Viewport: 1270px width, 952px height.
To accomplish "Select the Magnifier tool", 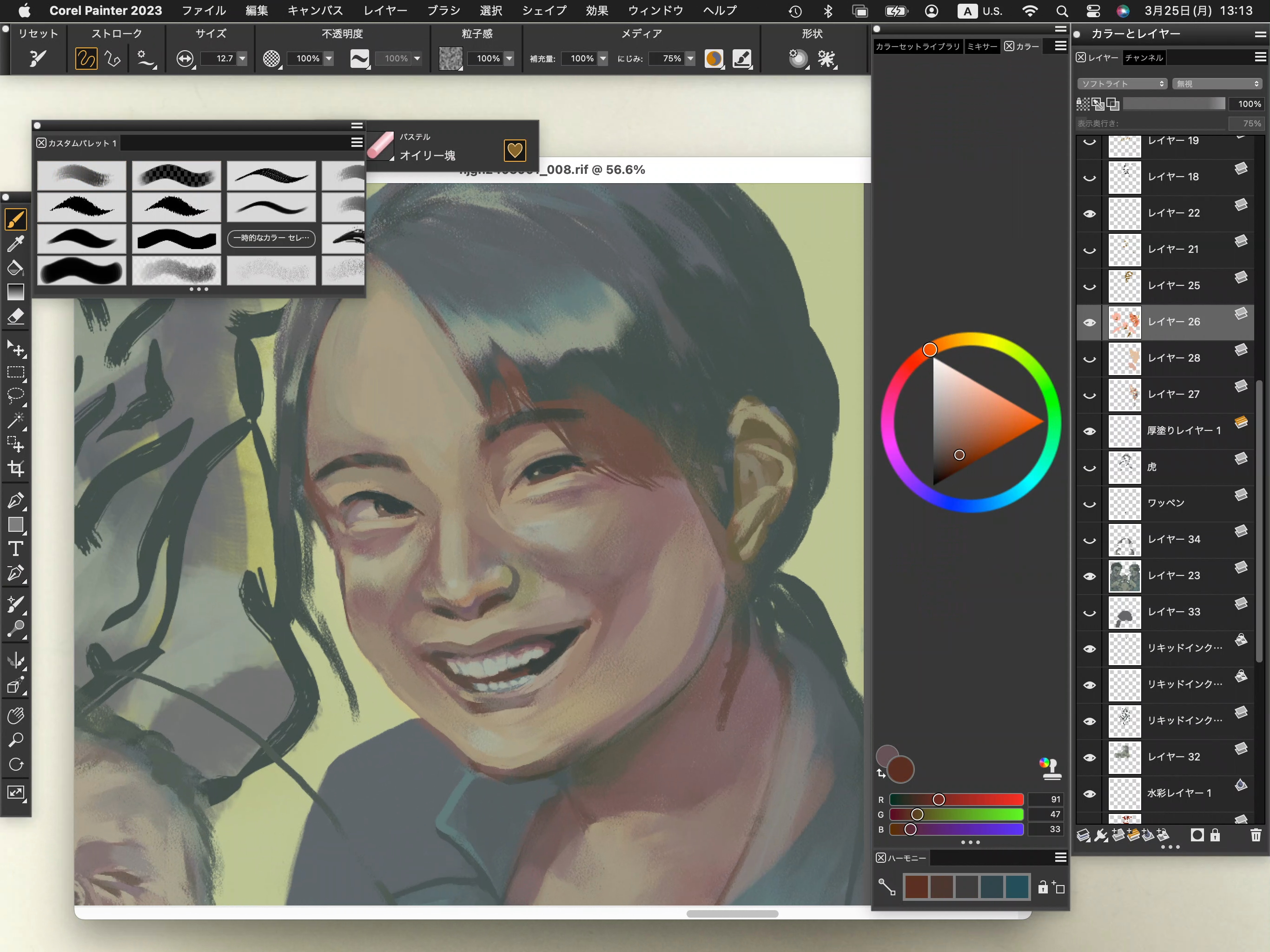I will pyautogui.click(x=15, y=740).
